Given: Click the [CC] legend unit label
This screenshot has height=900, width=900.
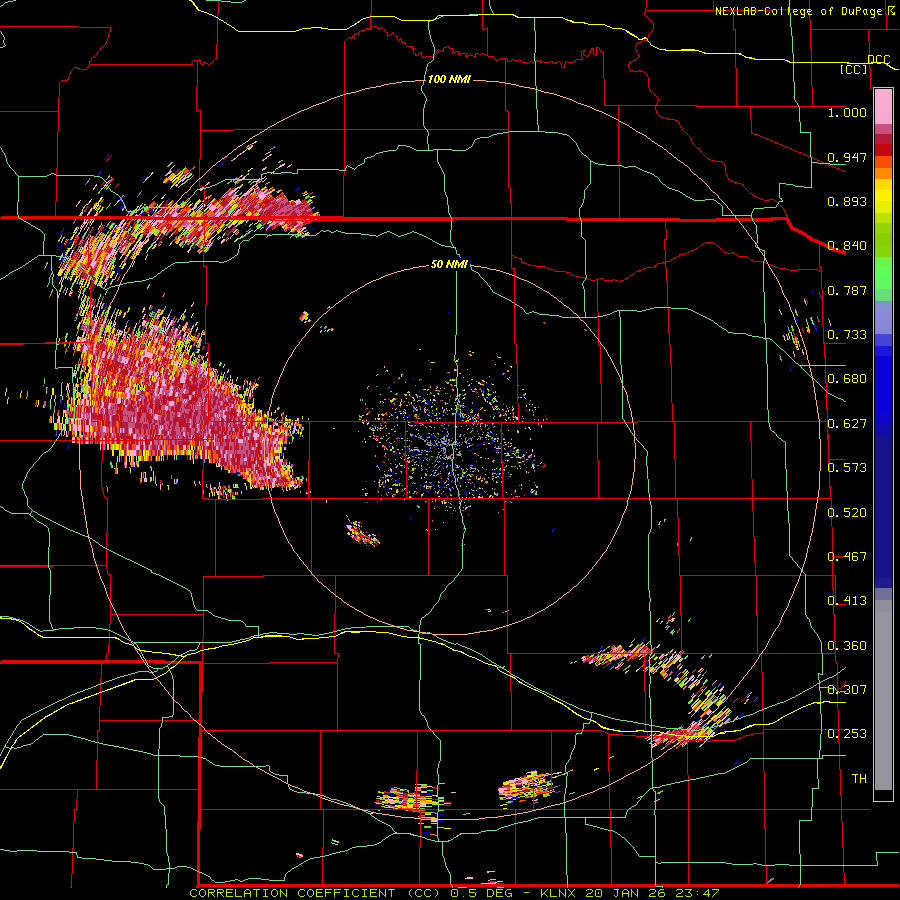Looking at the screenshot, I should click(853, 69).
